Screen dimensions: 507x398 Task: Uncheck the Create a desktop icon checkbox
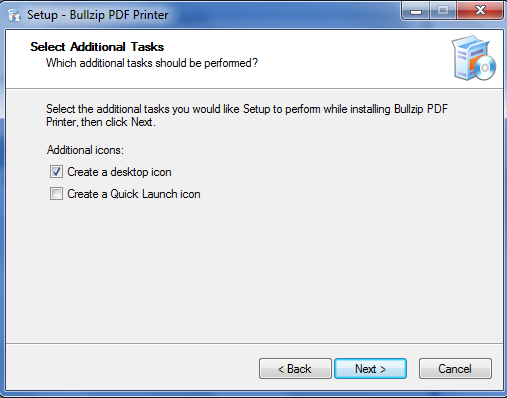(x=56, y=172)
